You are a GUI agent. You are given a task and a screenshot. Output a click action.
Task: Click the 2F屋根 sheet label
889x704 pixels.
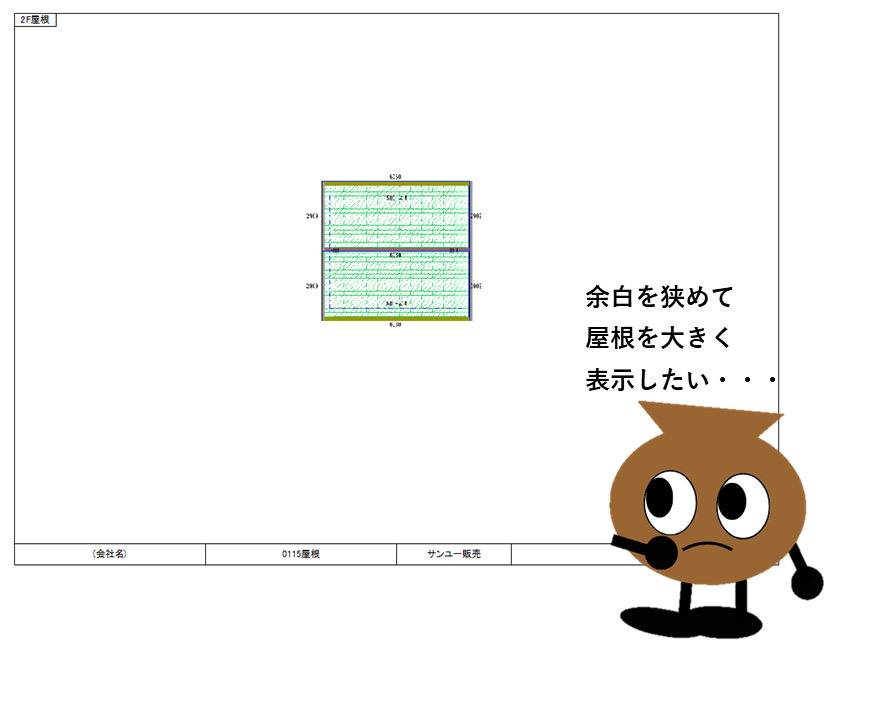tap(35, 20)
